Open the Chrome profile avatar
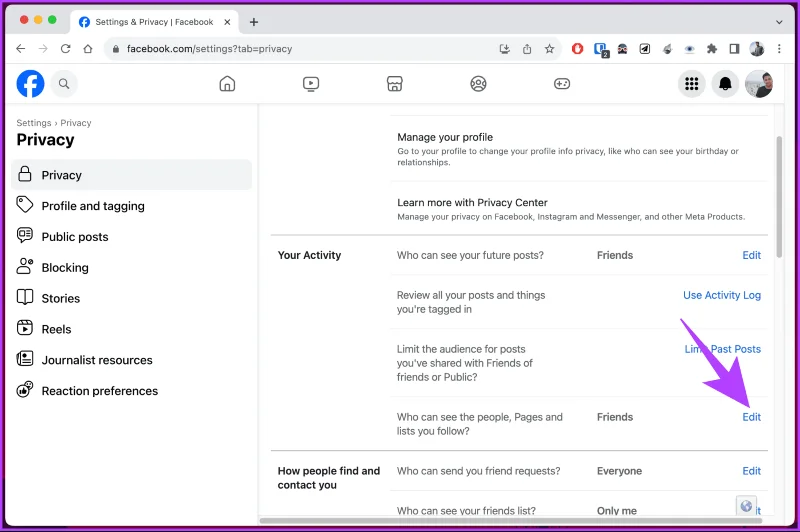This screenshot has width=800, height=532. [x=757, y=49]
